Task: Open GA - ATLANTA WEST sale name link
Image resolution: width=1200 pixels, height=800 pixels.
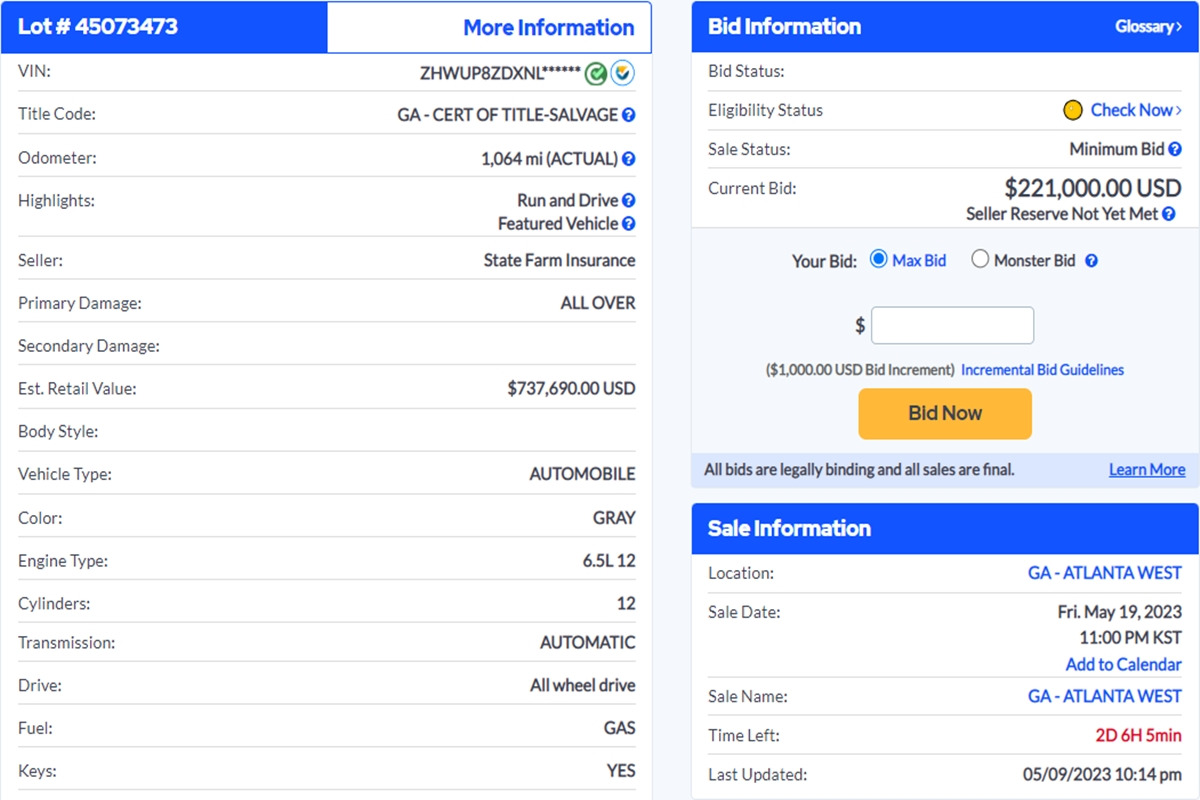Action: point(1105,696)
